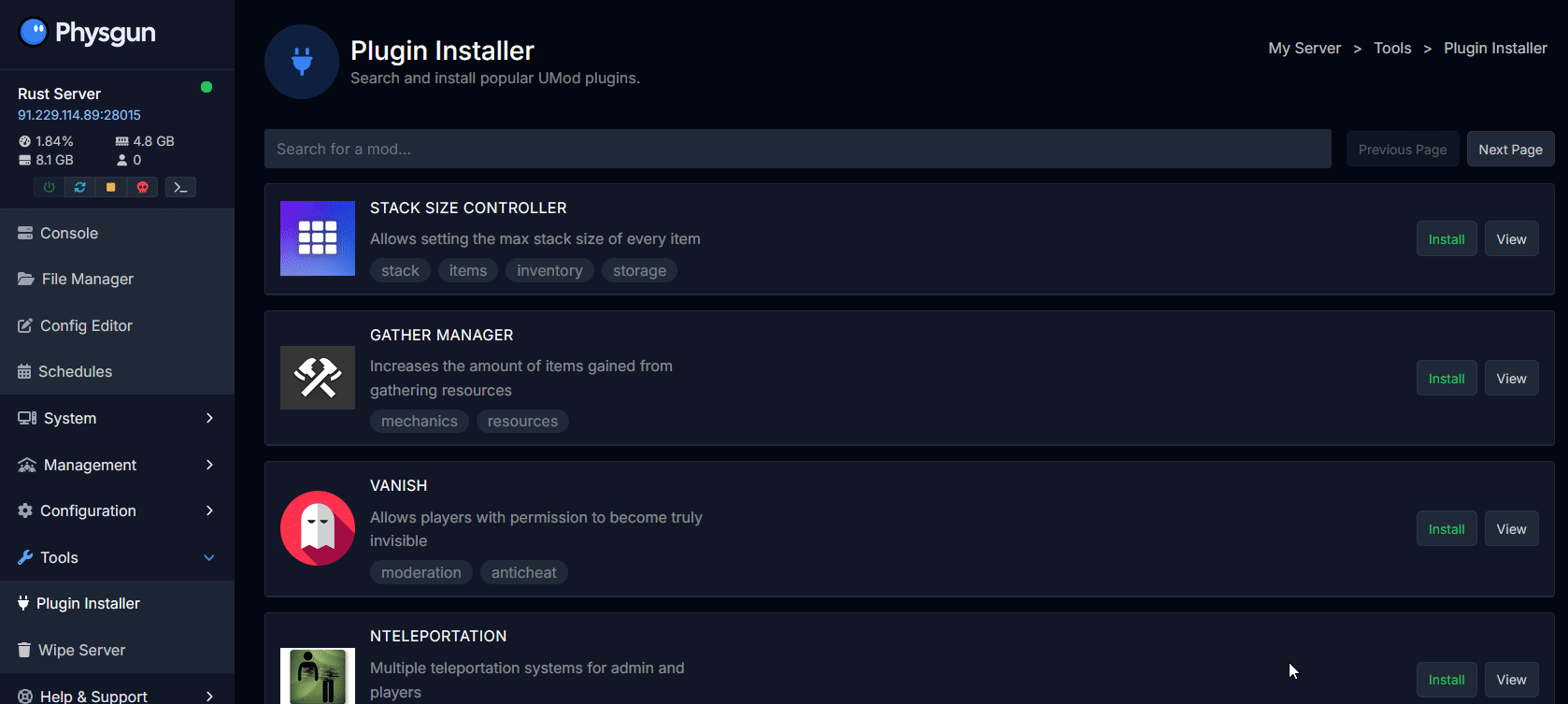Go to the Next Page of plugins
Screen dimensions: 1568x704
(x=1510, y=150)
